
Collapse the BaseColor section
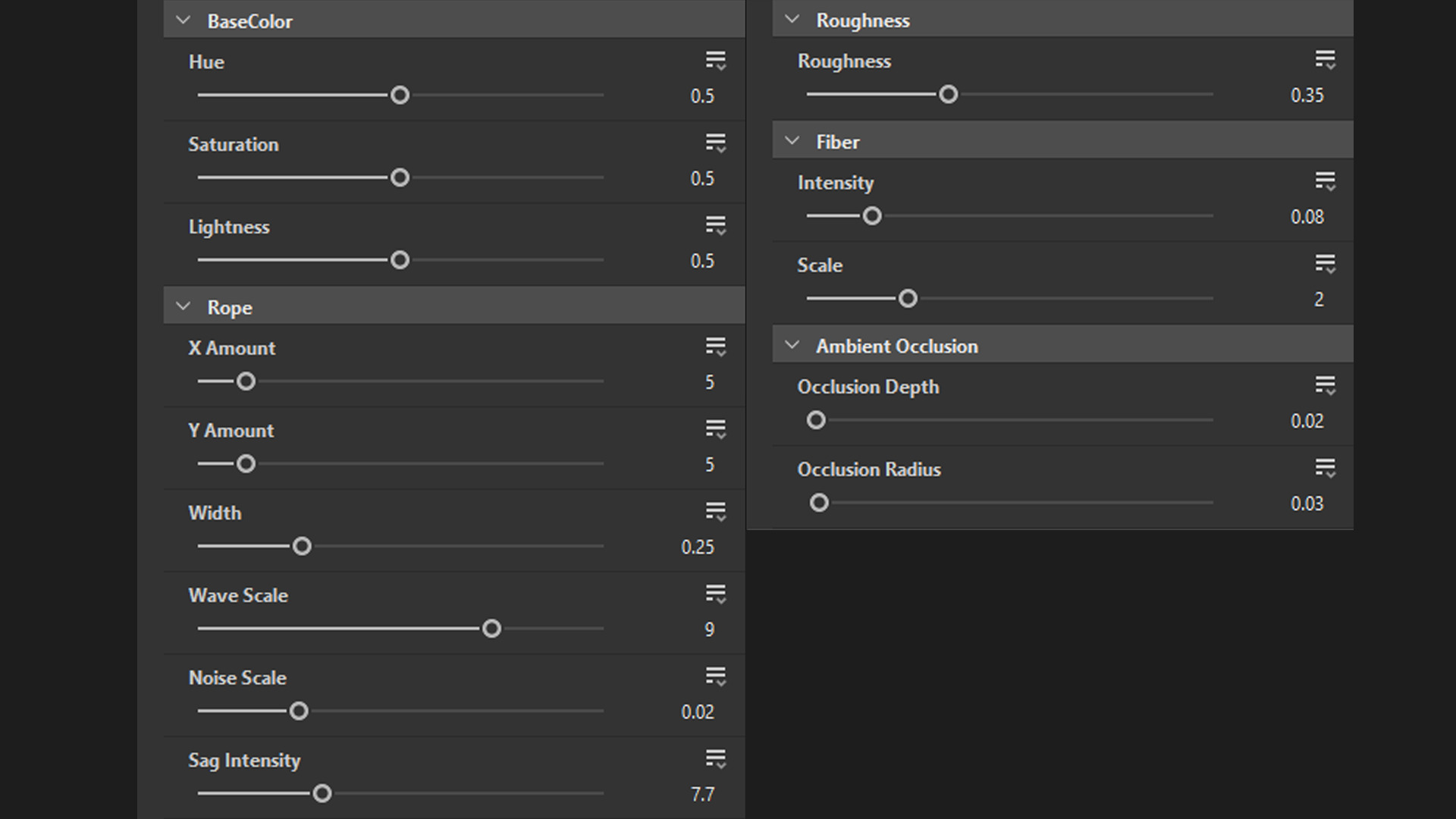pyautogui.click(x=183, y=20)
